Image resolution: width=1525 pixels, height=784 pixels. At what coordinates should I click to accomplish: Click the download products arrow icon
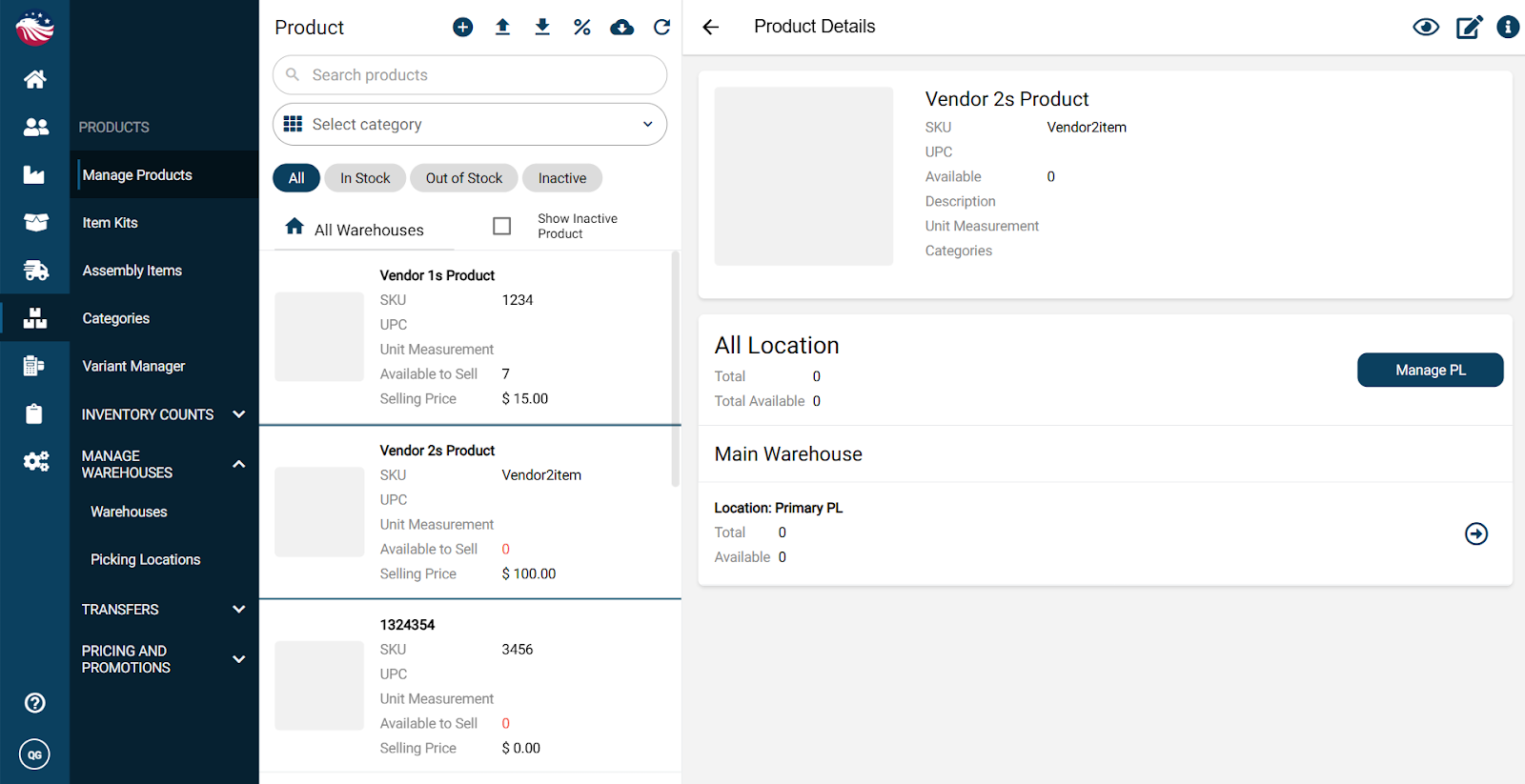pos(542,28)
